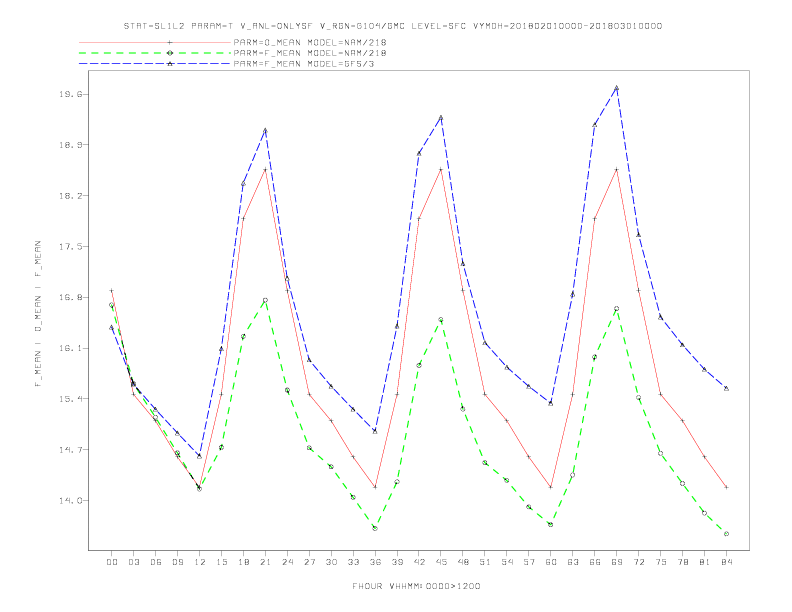Click red O_MEAN plus marker at hour 45 peak

coord(441,170)
